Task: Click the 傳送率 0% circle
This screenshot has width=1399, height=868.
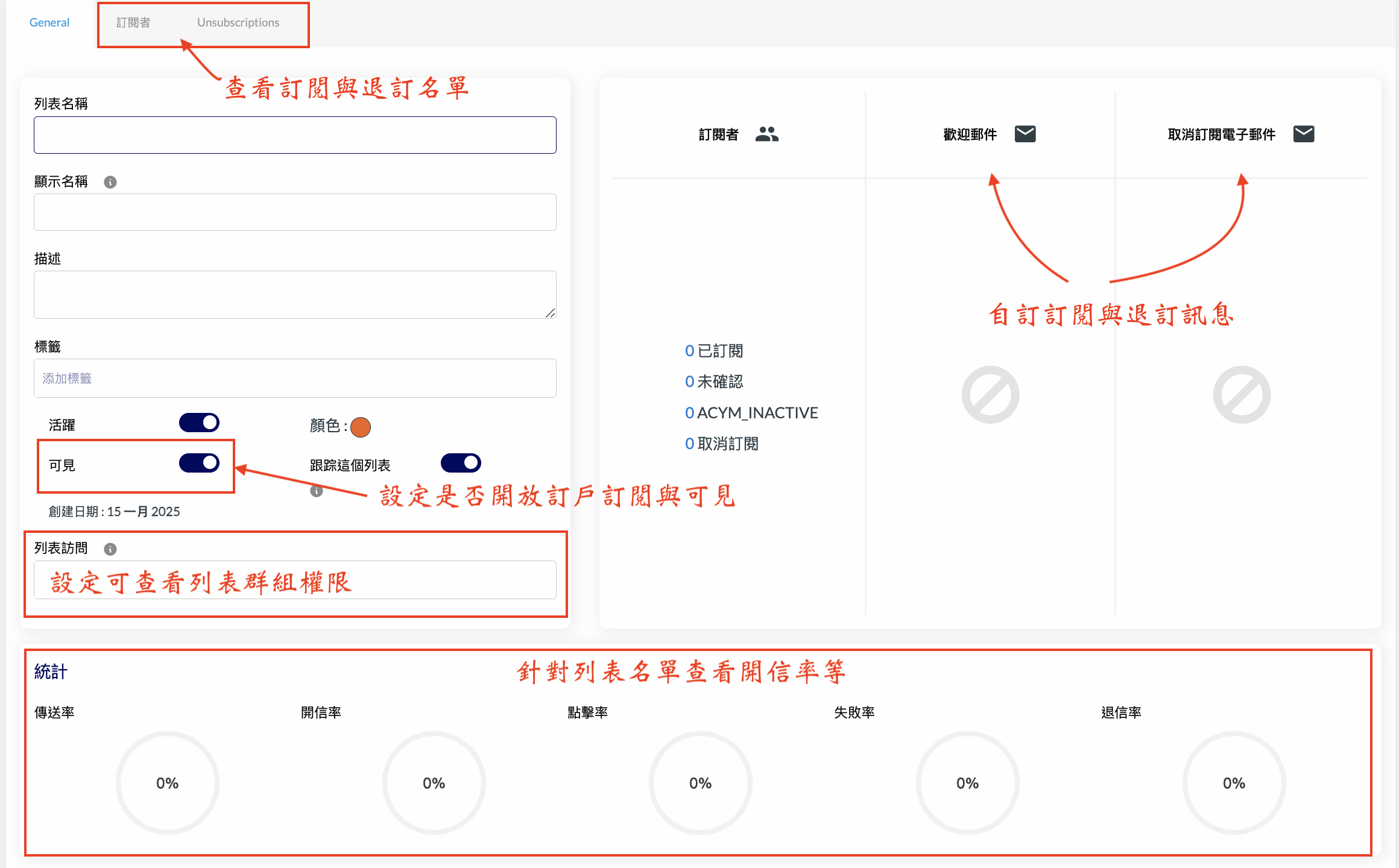Action: click(x=168, y=783)
